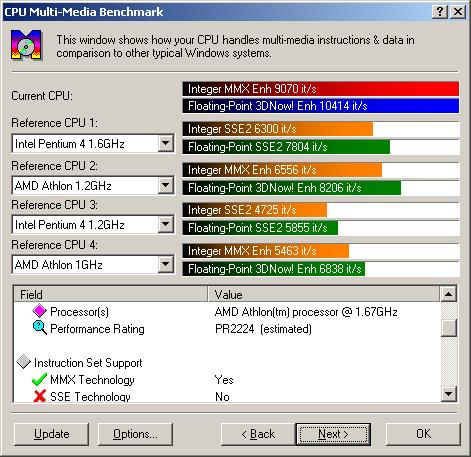Viewport: 471px width, 457px height.
Task: Click the window title bar text
Action: 84,12
